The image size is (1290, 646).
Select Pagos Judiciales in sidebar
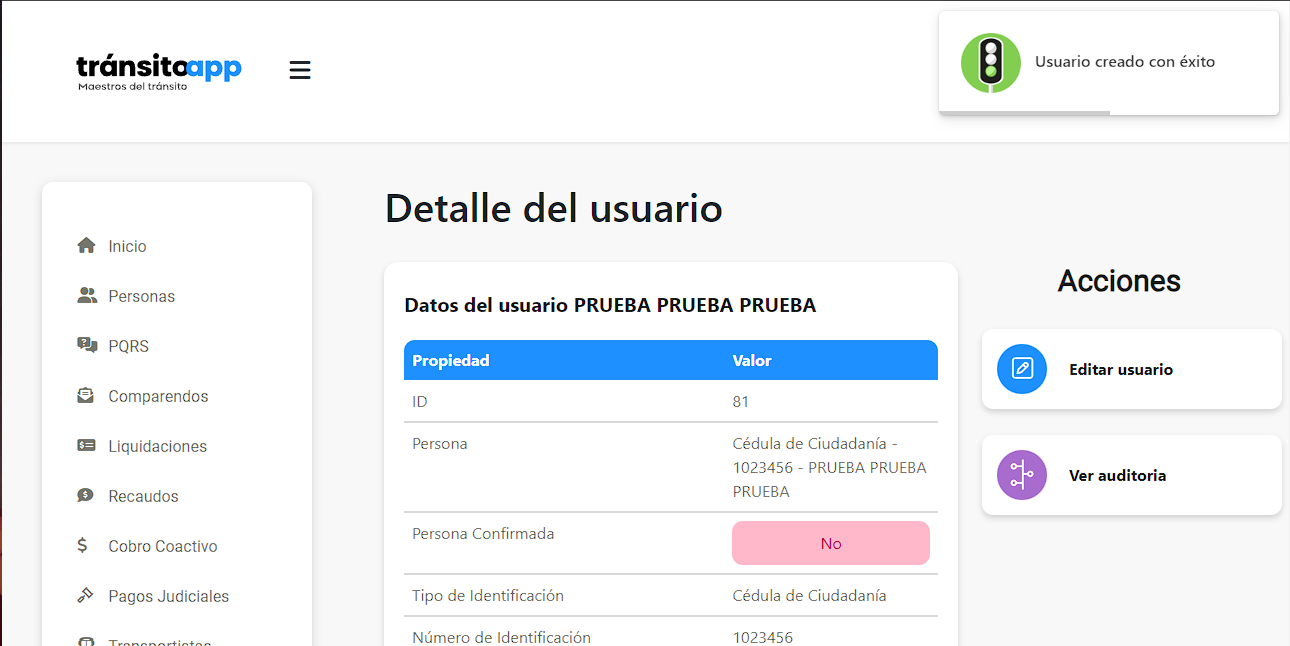pyautogui.click(x=168, y=596)
